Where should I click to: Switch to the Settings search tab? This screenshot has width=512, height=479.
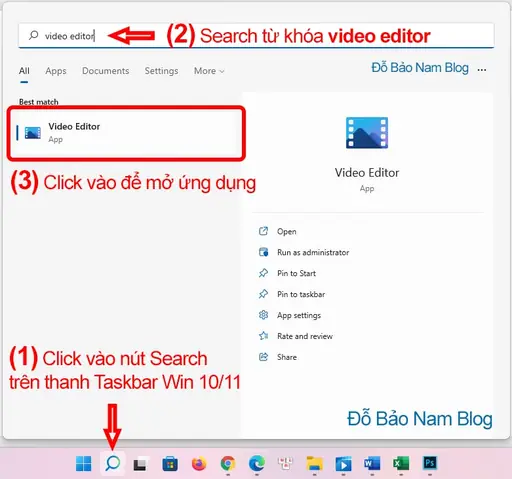[161, 71]
